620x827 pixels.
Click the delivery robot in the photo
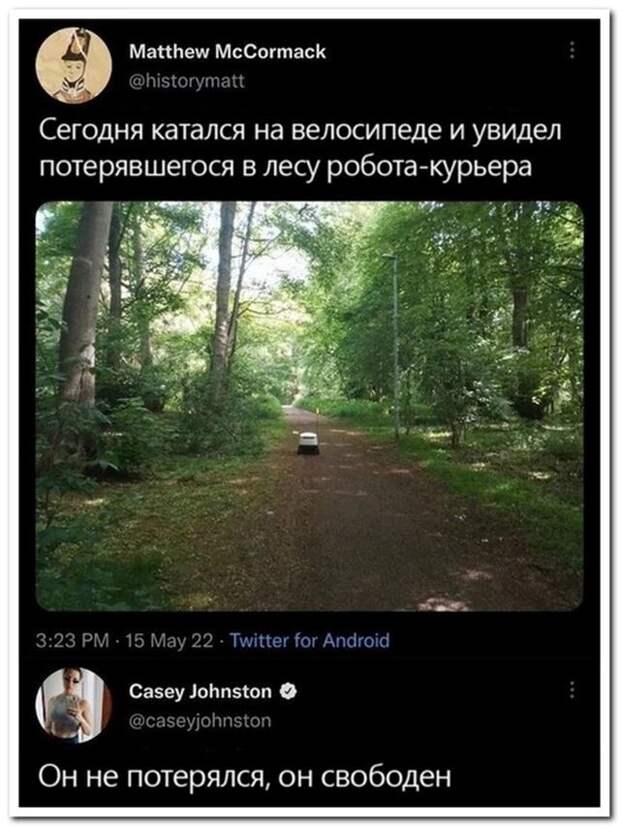click(308, 443)
